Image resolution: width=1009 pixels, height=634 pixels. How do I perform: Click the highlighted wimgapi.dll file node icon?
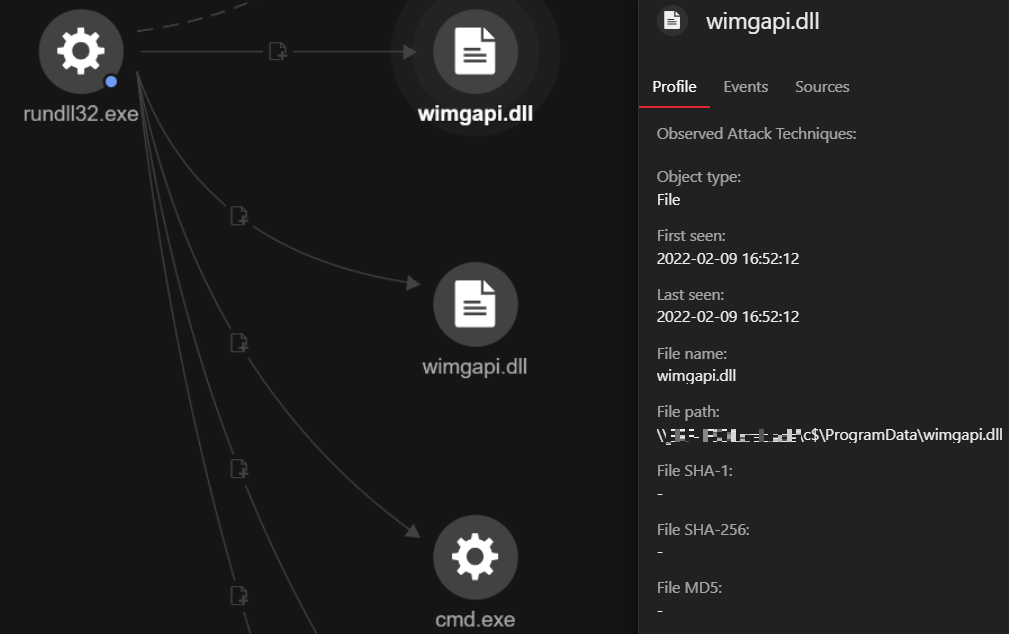[x=475, y=51]
